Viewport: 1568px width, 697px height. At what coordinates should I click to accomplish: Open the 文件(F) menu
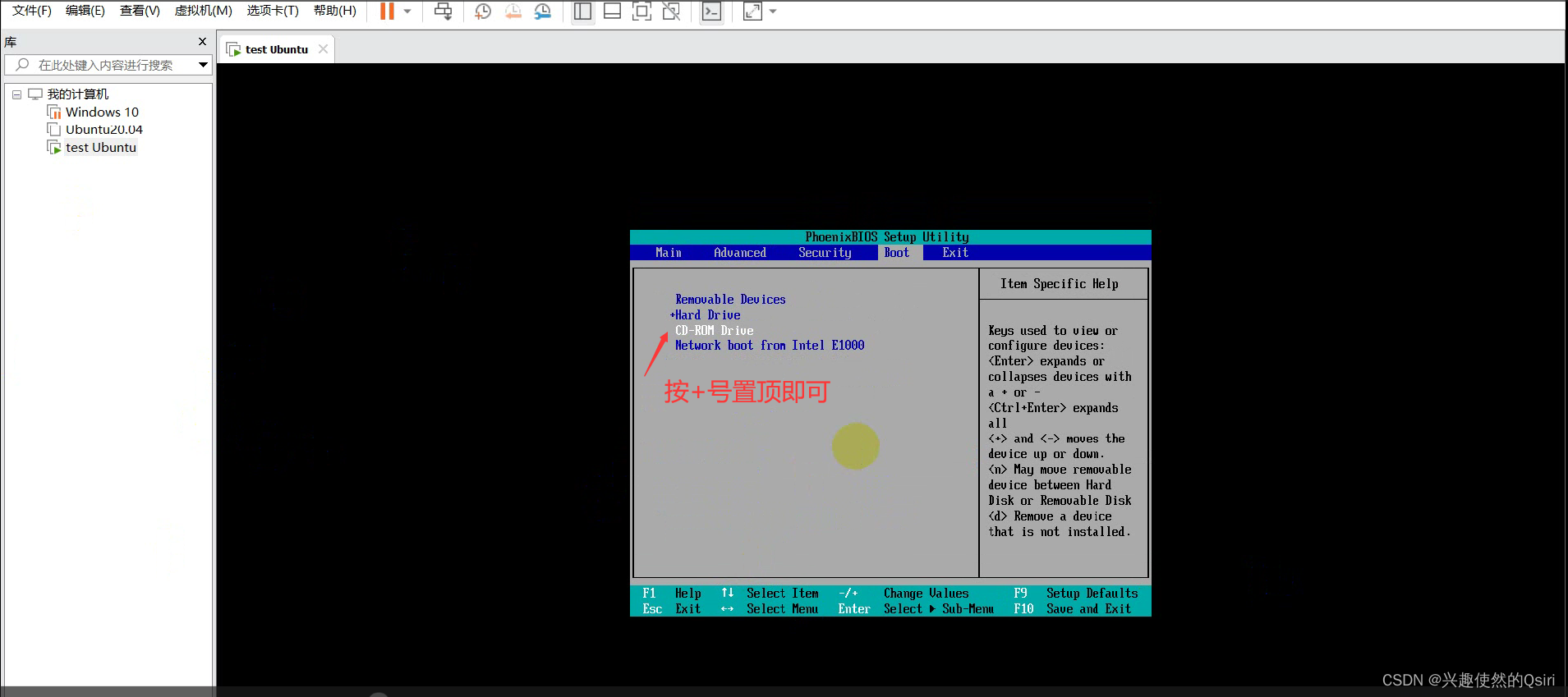(32, 11)
